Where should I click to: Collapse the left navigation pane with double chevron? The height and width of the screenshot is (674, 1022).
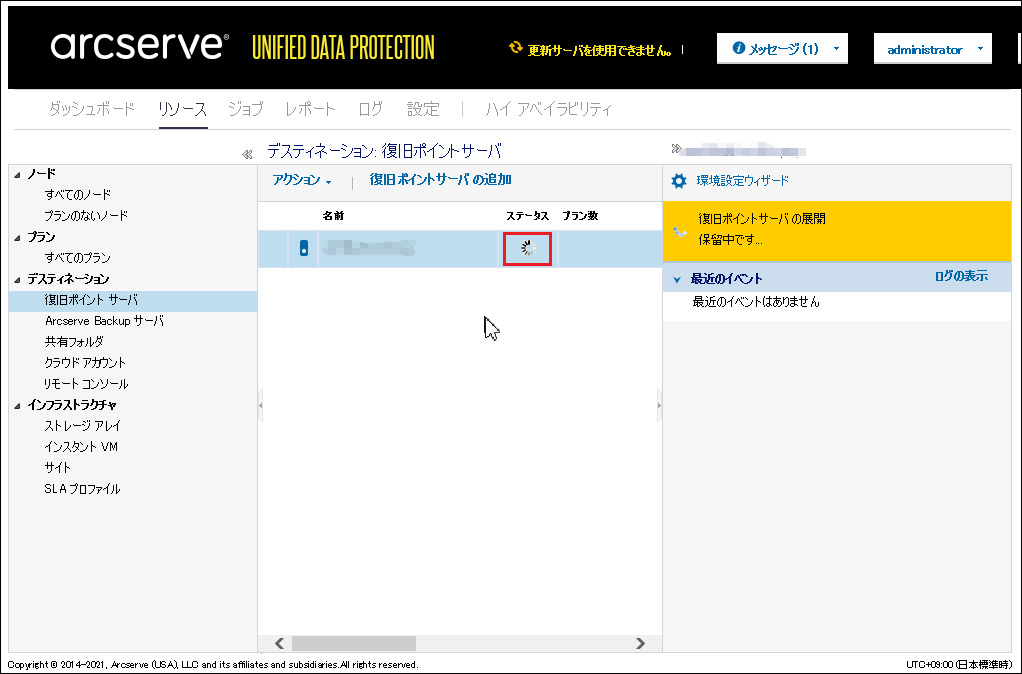point(247,154)
